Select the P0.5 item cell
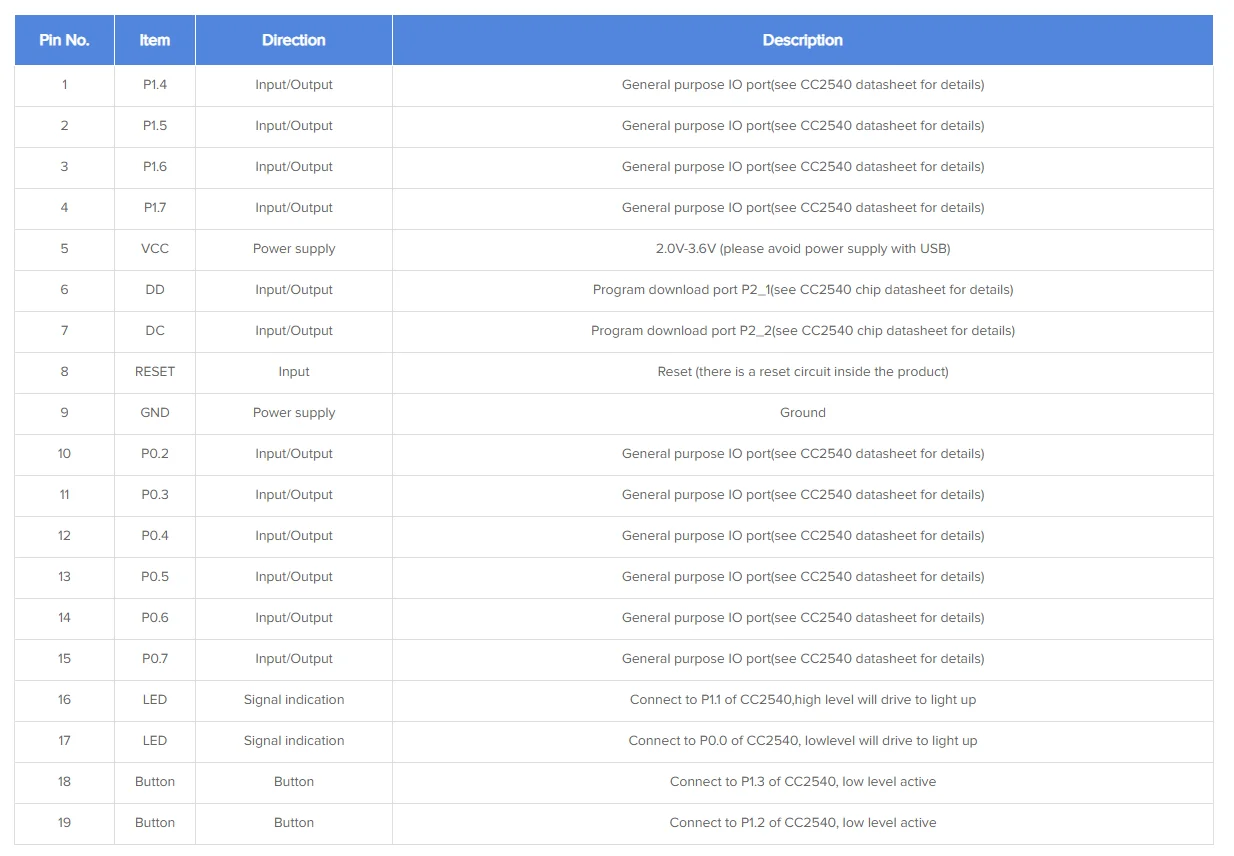This screenshot has height=856, width=1234. pyautogui.click(x=155, y=577)
